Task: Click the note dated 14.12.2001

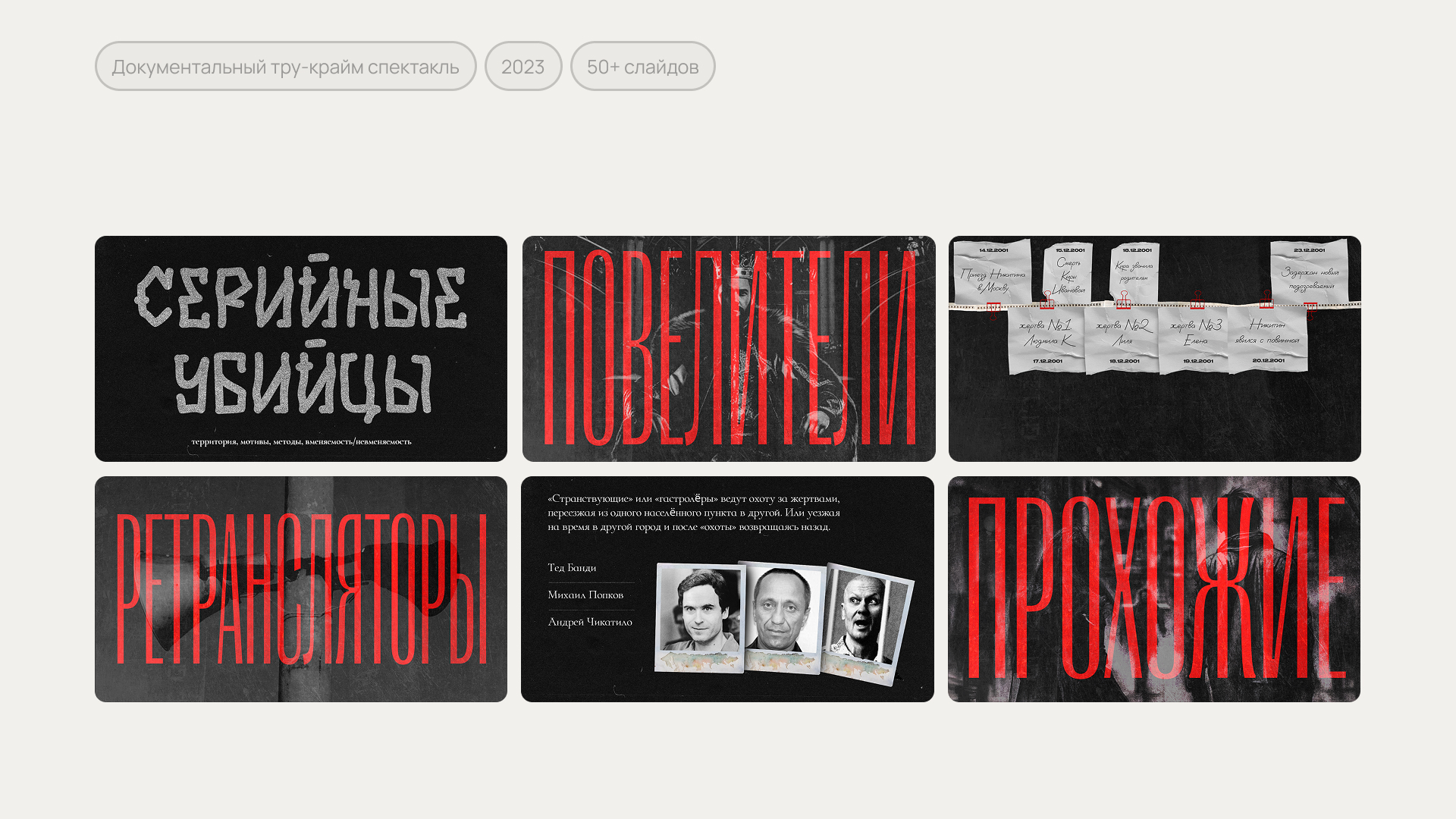Action: (x=993, y=273)
